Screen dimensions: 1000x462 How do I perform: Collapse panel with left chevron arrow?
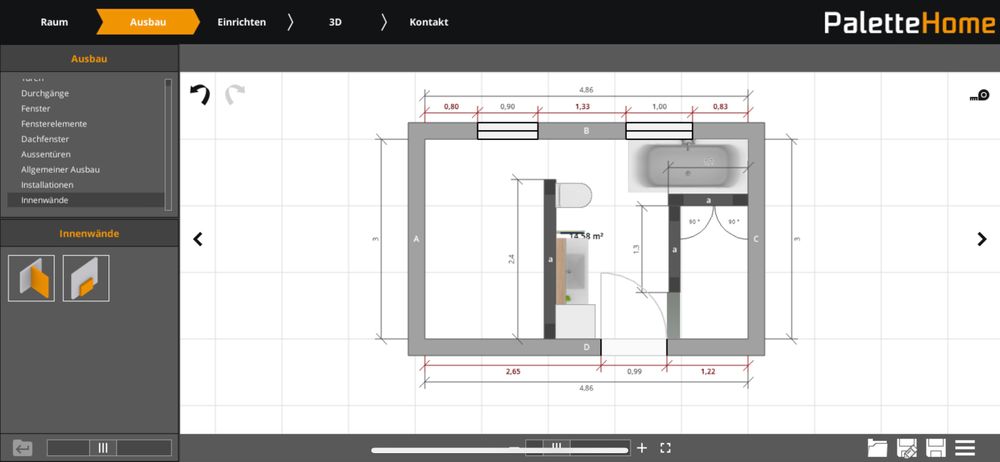[198, 239]
